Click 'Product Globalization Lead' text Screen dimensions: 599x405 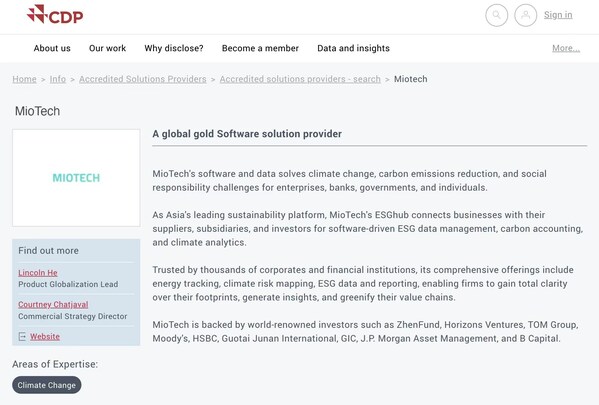tap(68, 284)
